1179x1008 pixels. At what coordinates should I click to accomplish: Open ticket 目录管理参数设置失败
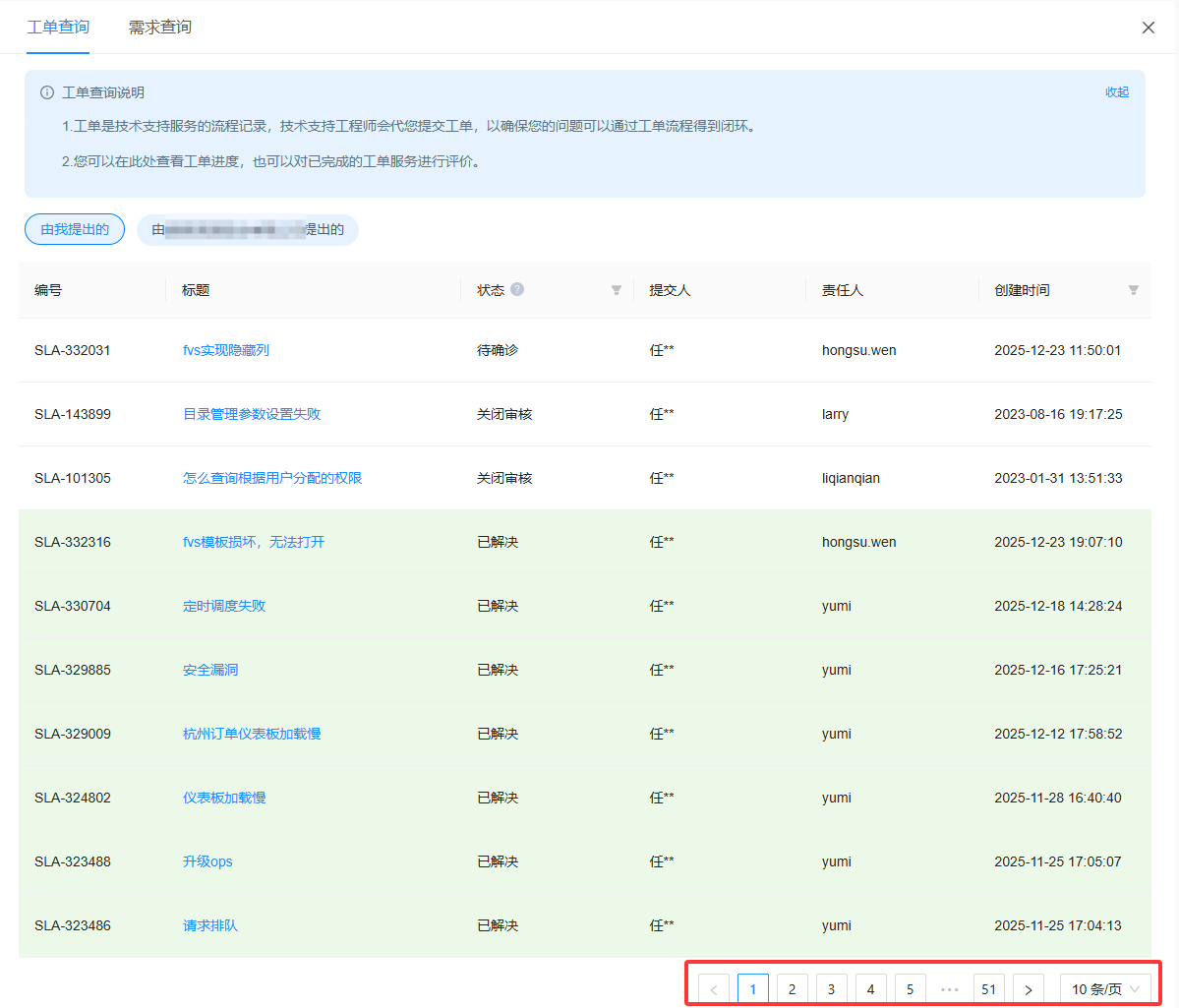(252, 414)
